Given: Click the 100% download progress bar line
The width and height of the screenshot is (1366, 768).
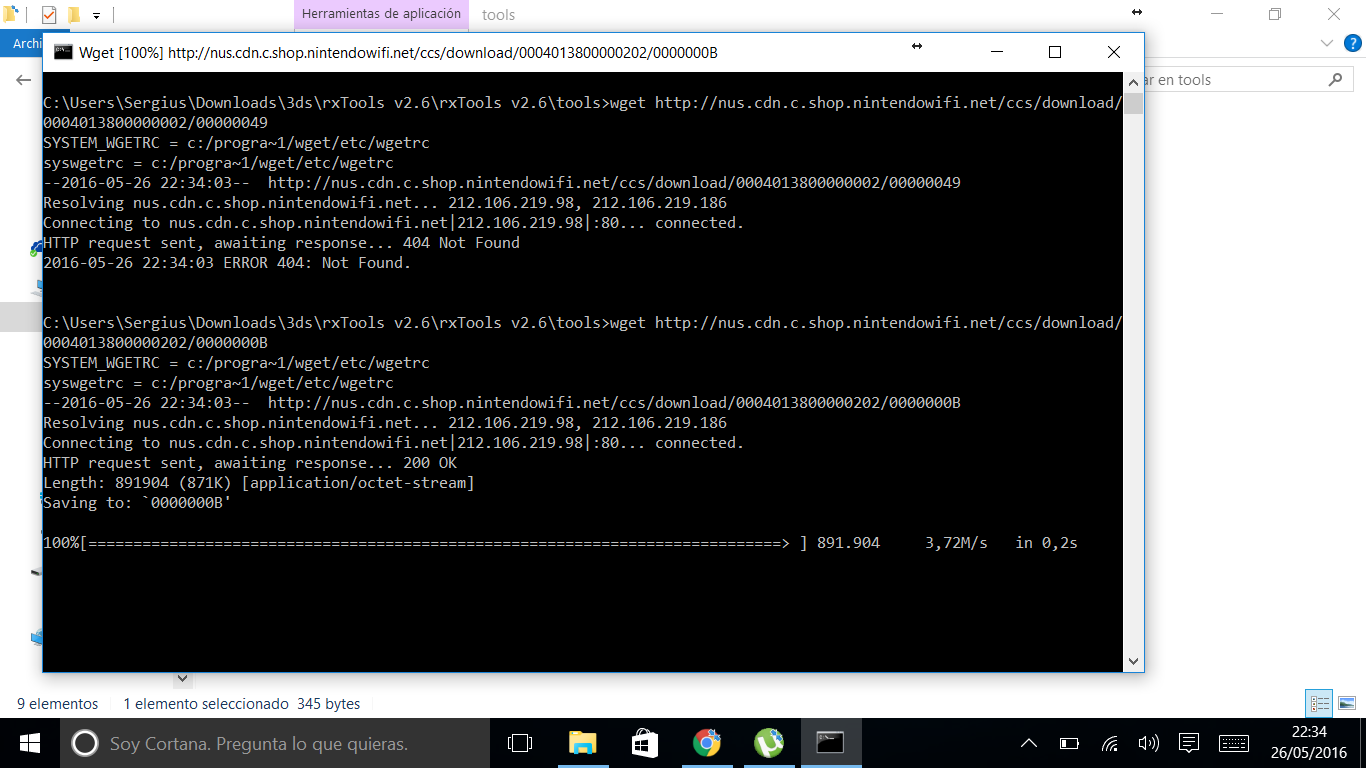Looking at the screenshot, I should coord(561,543).
